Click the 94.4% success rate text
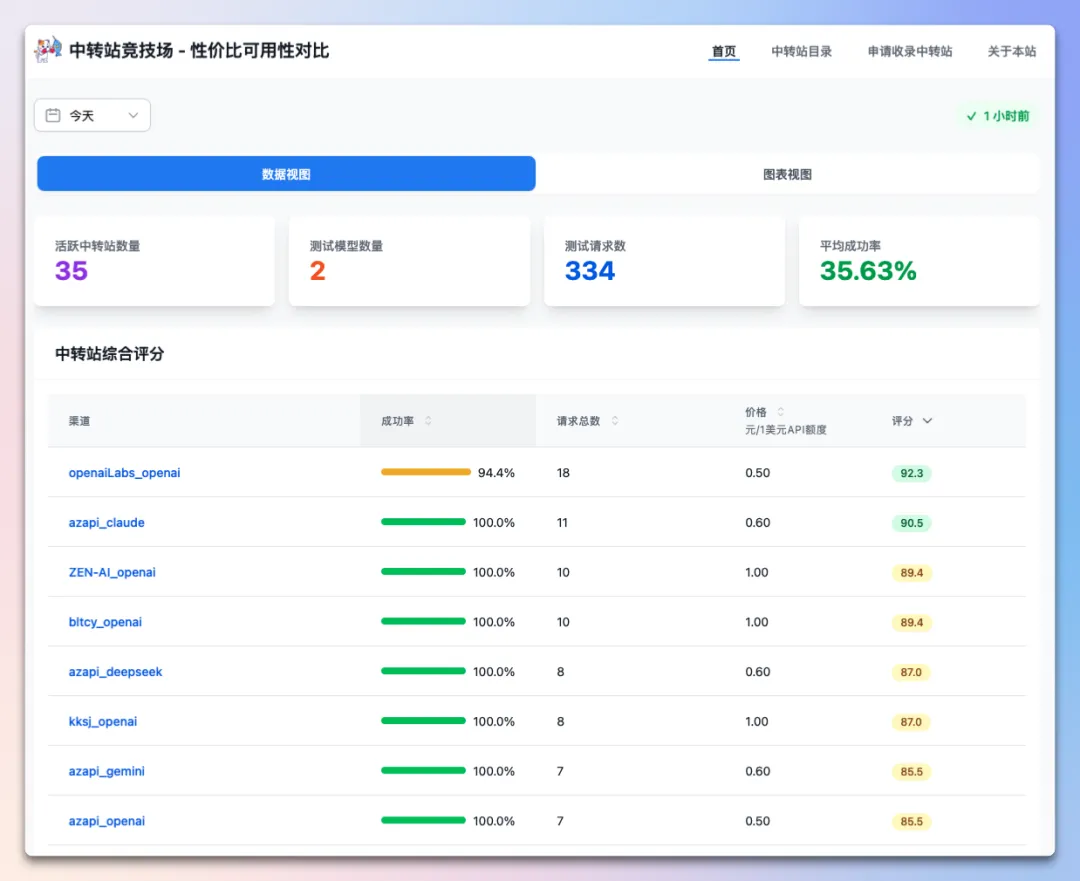The height and width of the screenshot is (881, 1080). [496, 473]
